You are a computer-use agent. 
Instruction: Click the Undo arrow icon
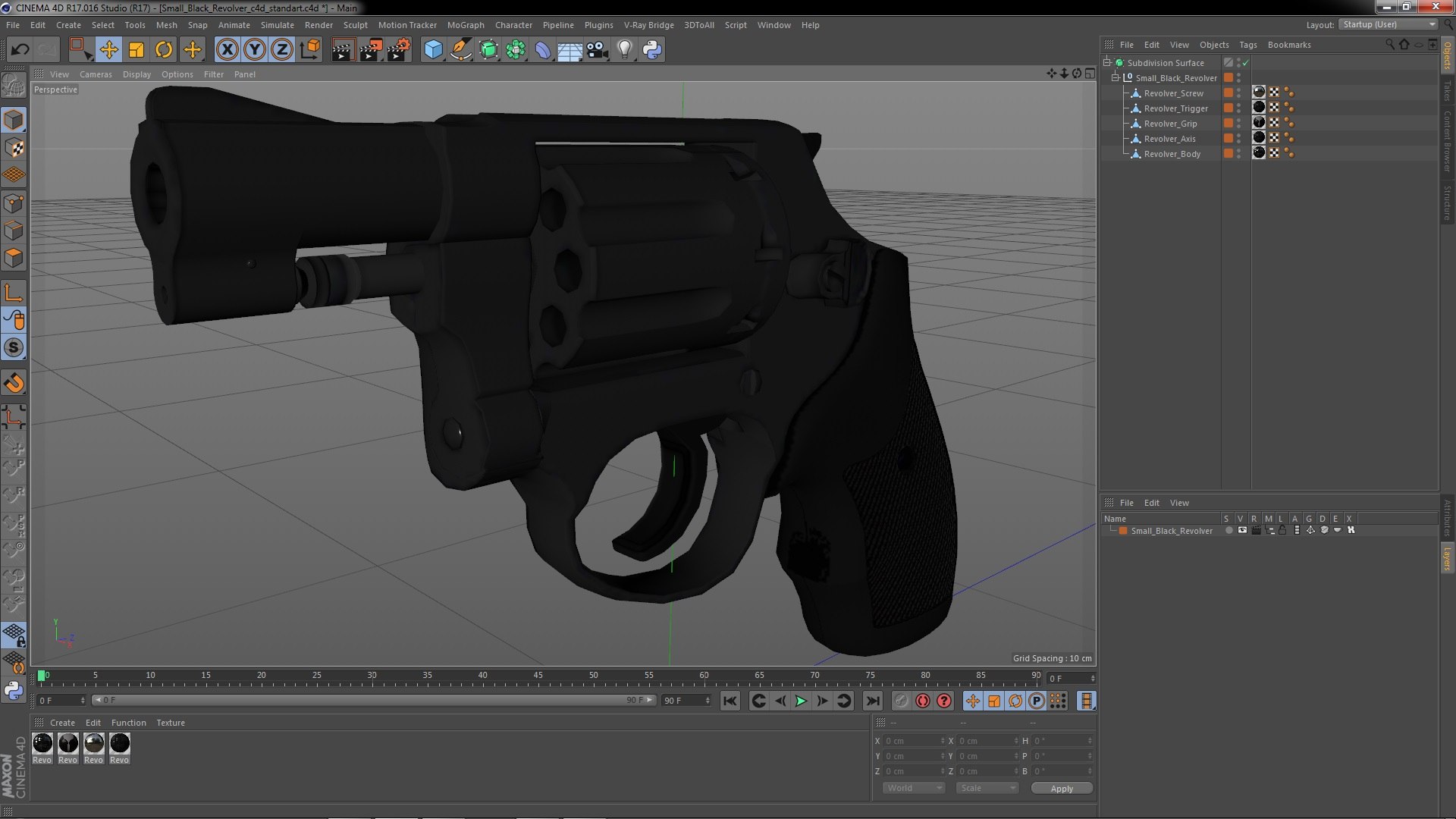pyautogui.click(x=20, y=50)
